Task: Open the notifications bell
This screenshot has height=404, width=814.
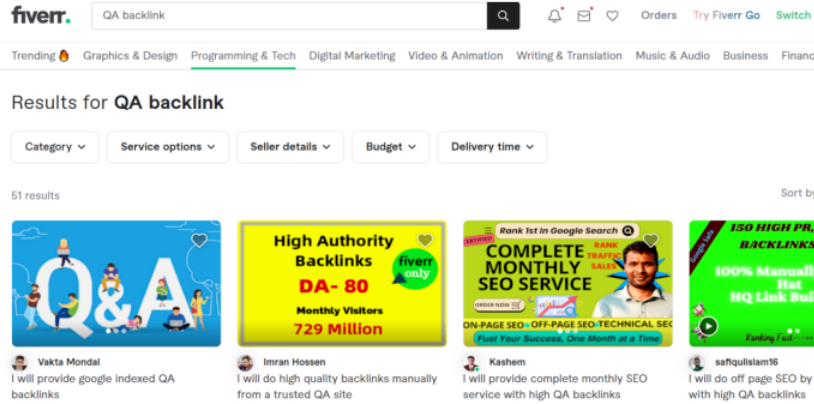Action: pyautogui.click(x=554, y=16)
